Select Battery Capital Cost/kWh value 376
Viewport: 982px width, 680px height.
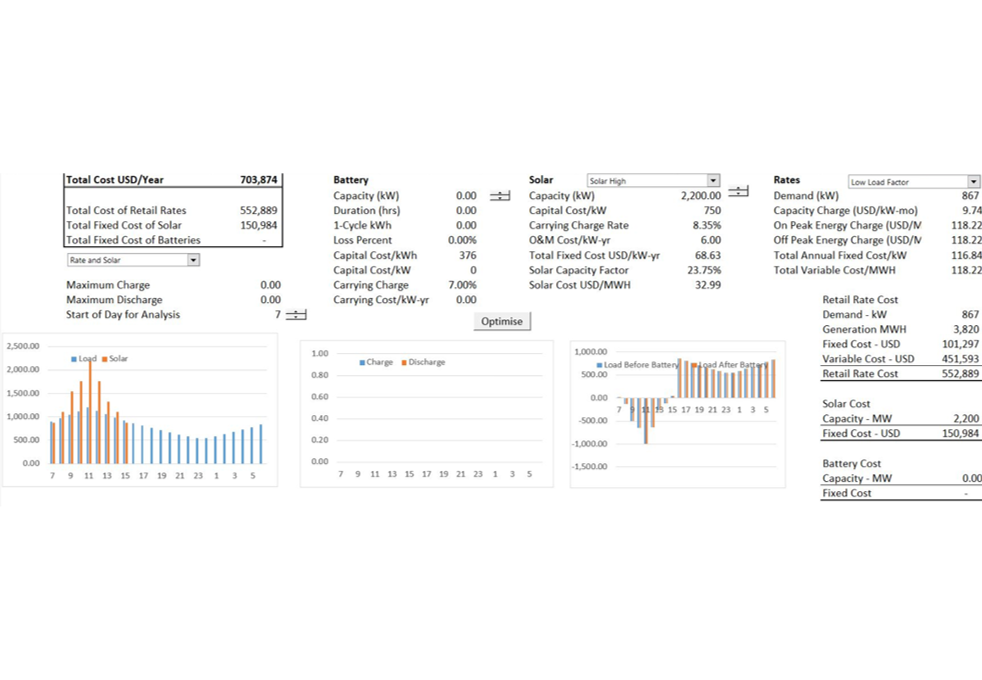[467, 255]
